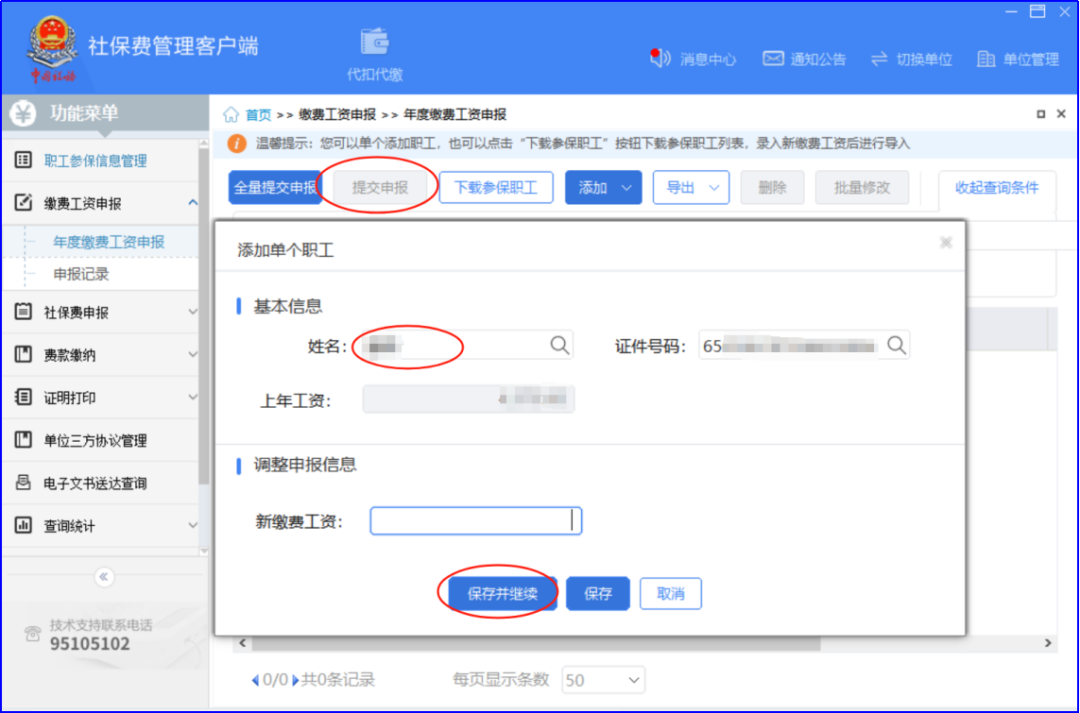Click the 下载参保职工 button
This screenshot has height=713, width=1080.
496,187
